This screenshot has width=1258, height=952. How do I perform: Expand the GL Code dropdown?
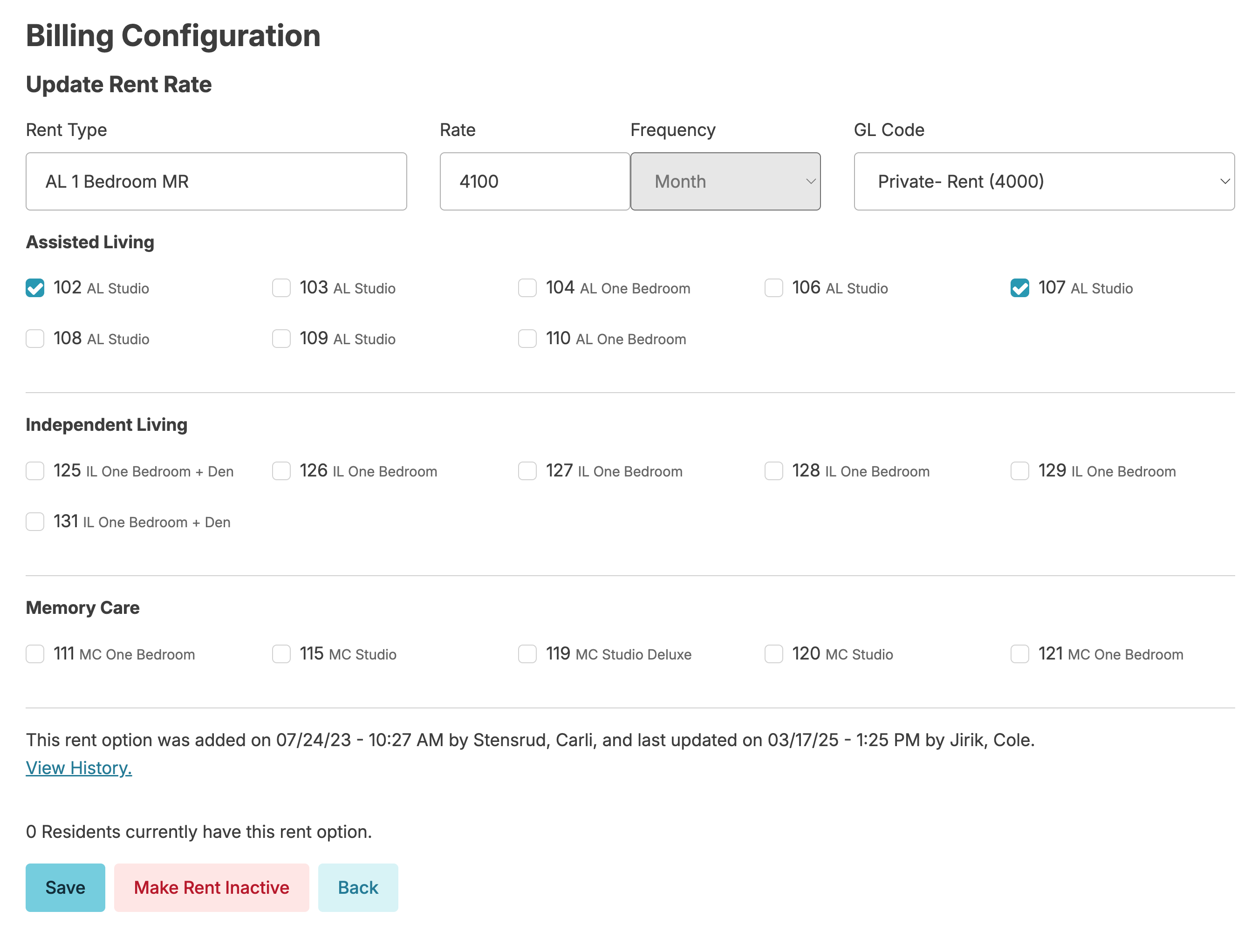coord(1044,181)
